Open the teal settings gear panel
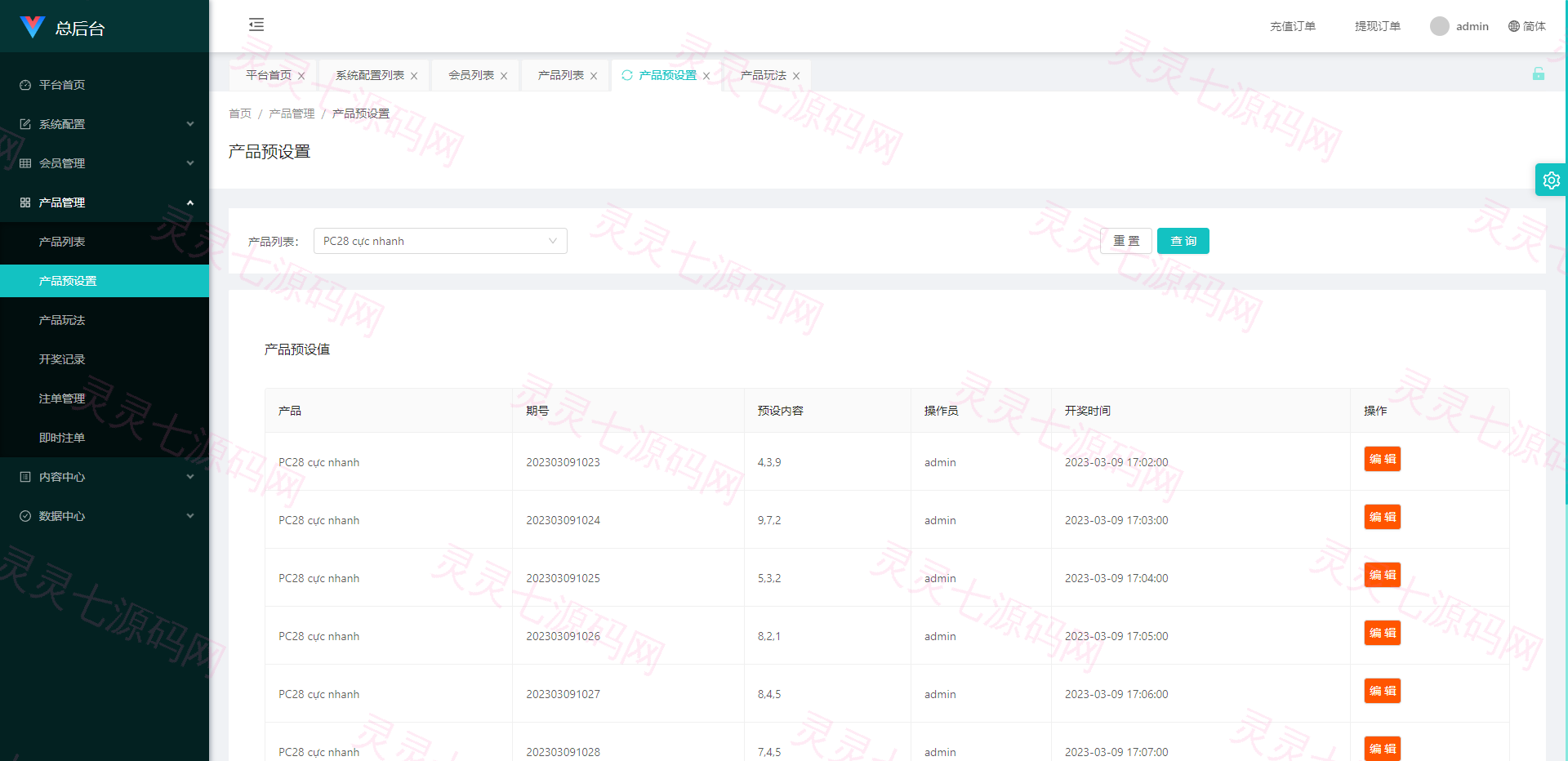This screenshot has height=761, width=1568. coord(1551,180)
